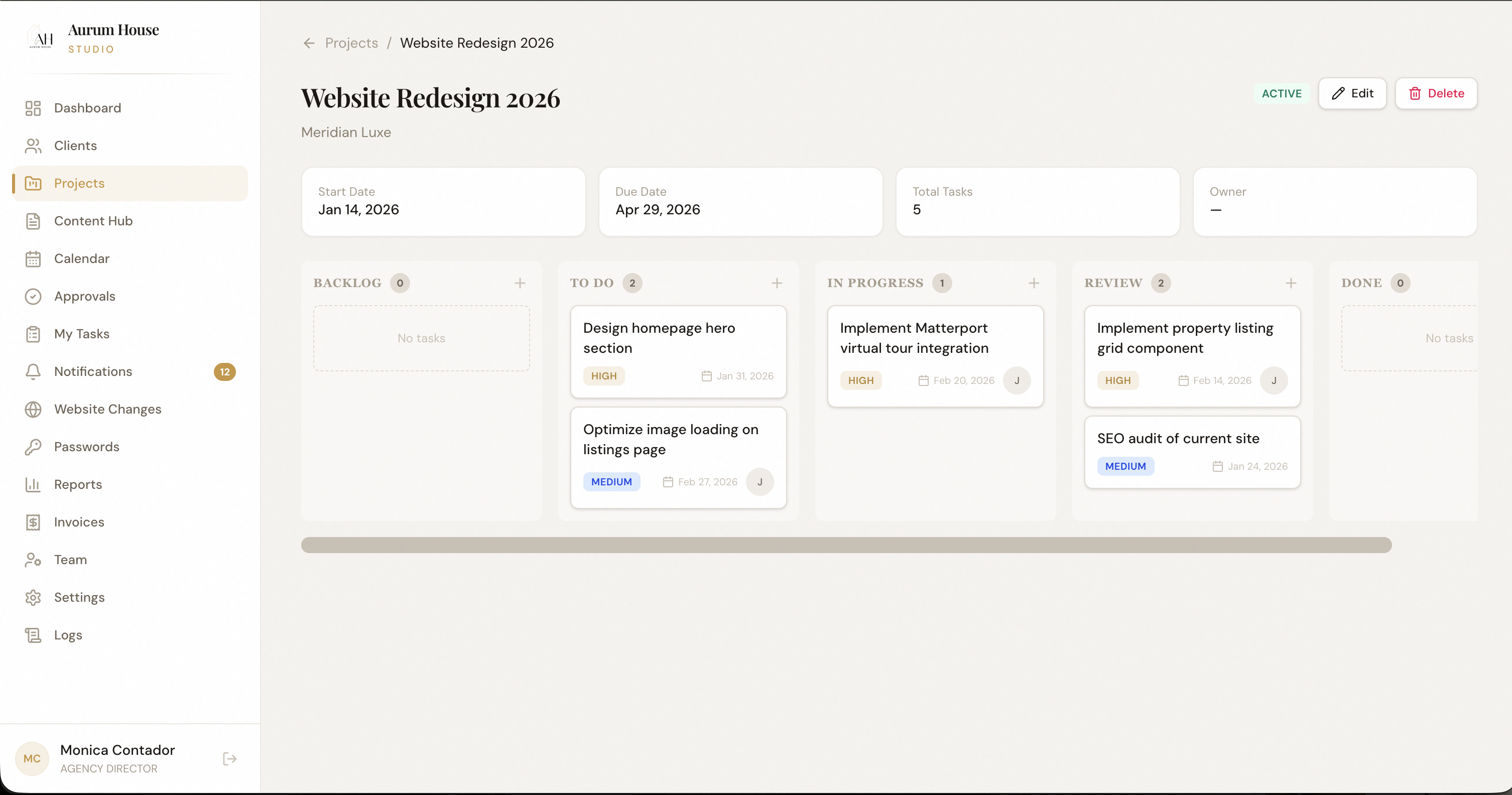Screen dimensions: 1512x795
Task: Click the Passwords key icon
Action: 34,447
